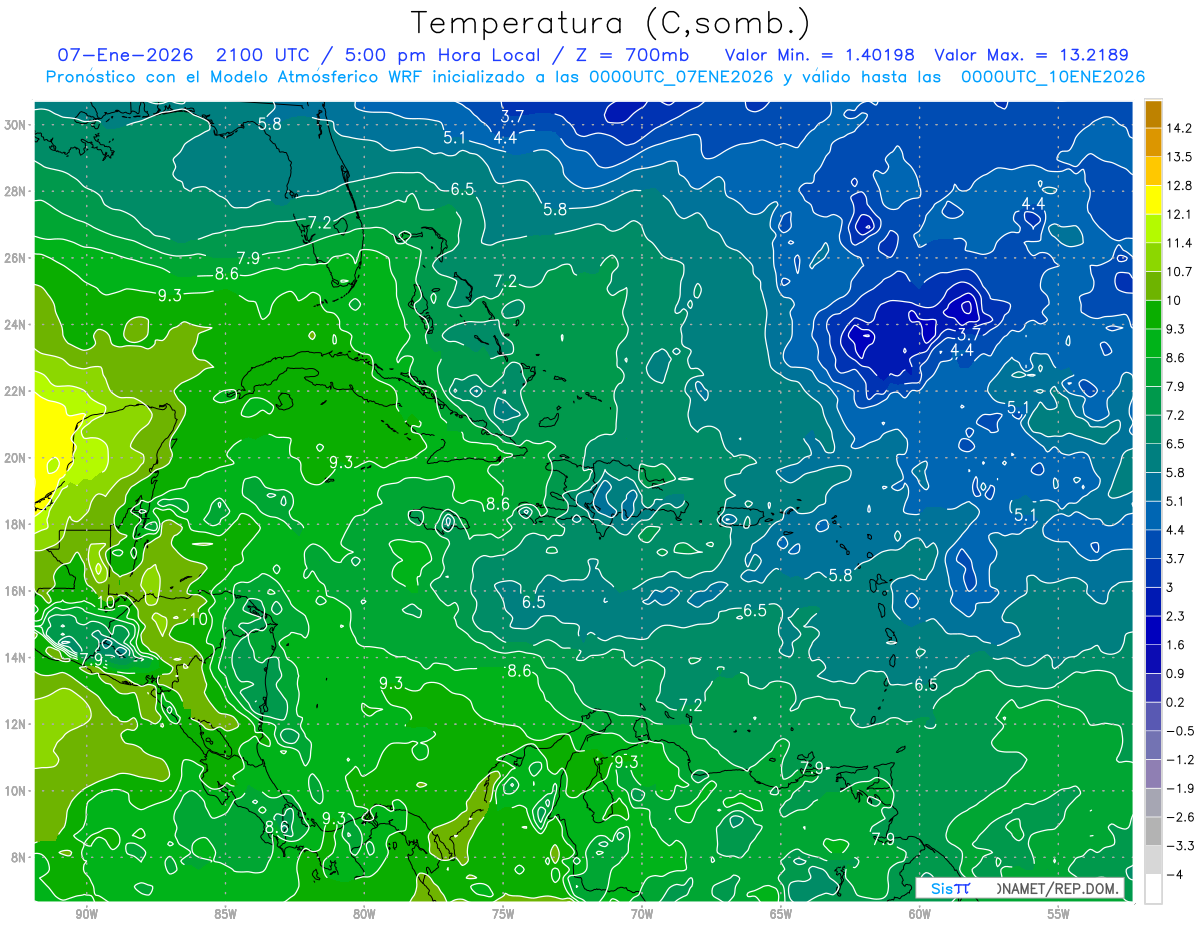
Task: Click the "-1.2" legend value
Action: [1180, 760]
